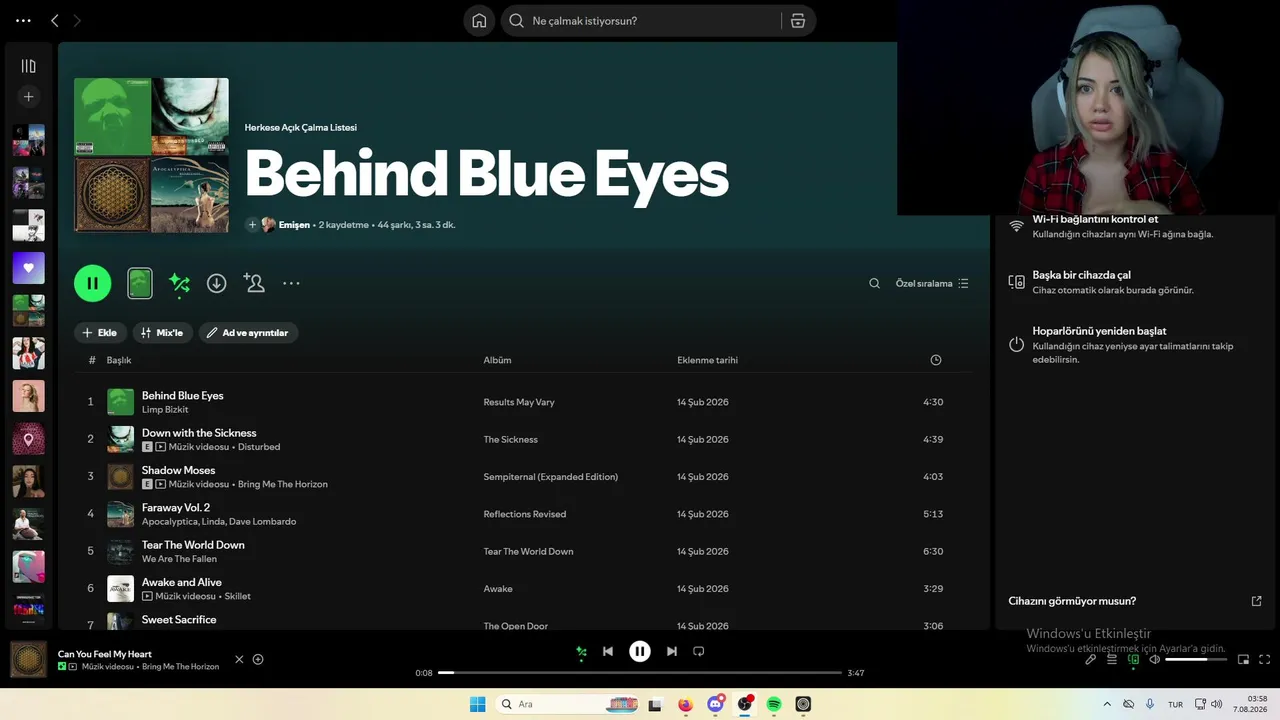Sort by the Albüm column header
1280x720 pixels.
(497, 360)
